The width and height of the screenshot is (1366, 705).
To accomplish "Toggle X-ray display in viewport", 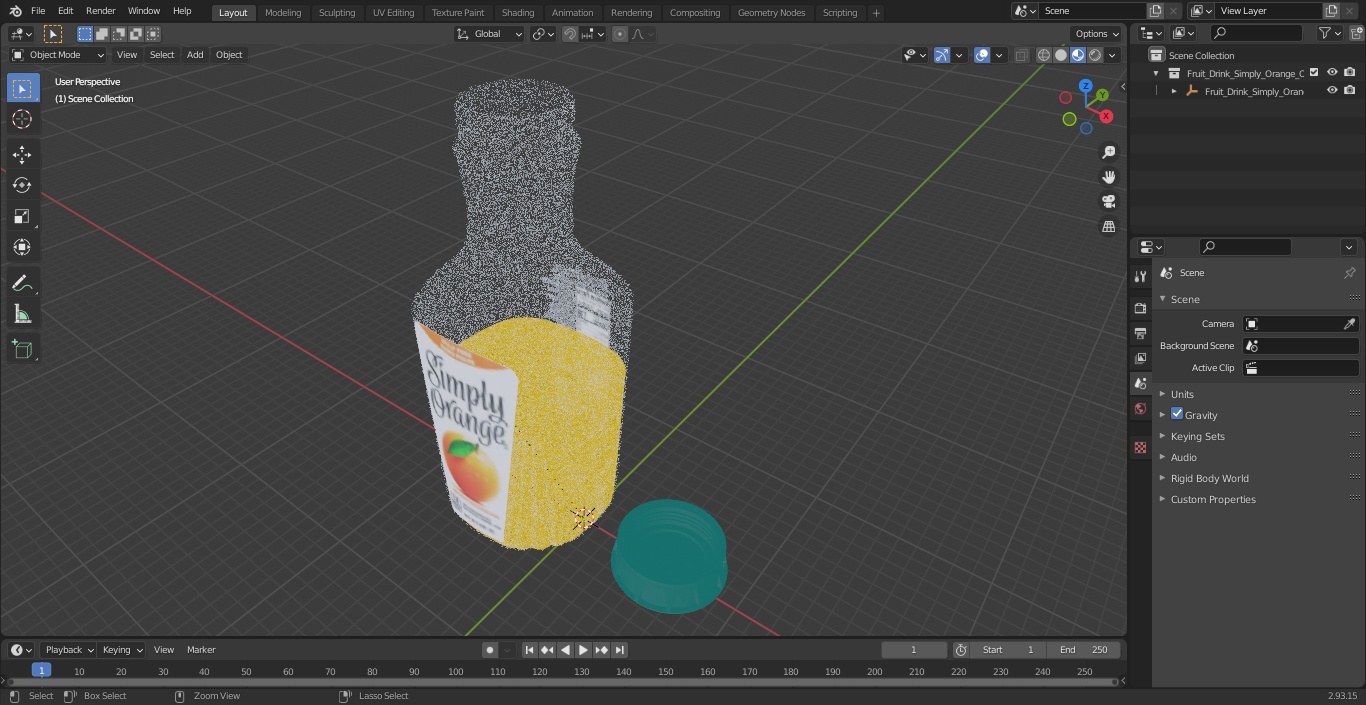I will click(x=1021, y=55).
